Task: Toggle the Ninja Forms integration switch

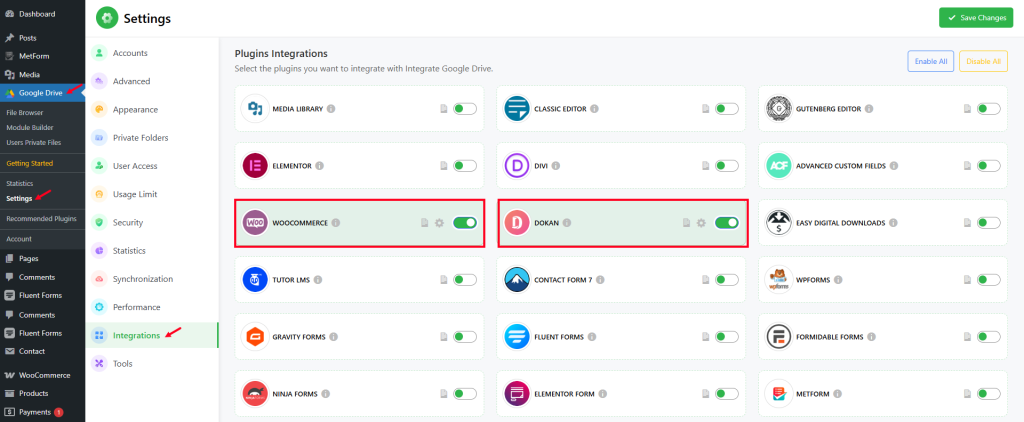Action: pyautogui.click(x=465, y=394)
